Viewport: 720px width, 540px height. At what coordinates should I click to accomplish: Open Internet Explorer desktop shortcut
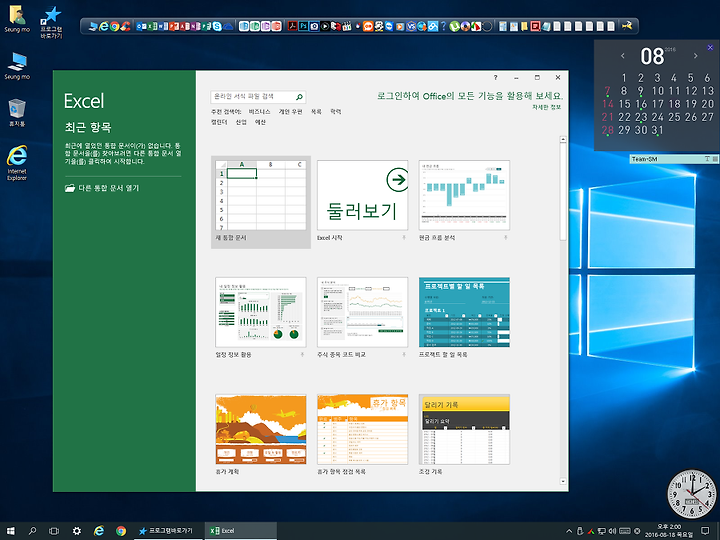(17, 163)
